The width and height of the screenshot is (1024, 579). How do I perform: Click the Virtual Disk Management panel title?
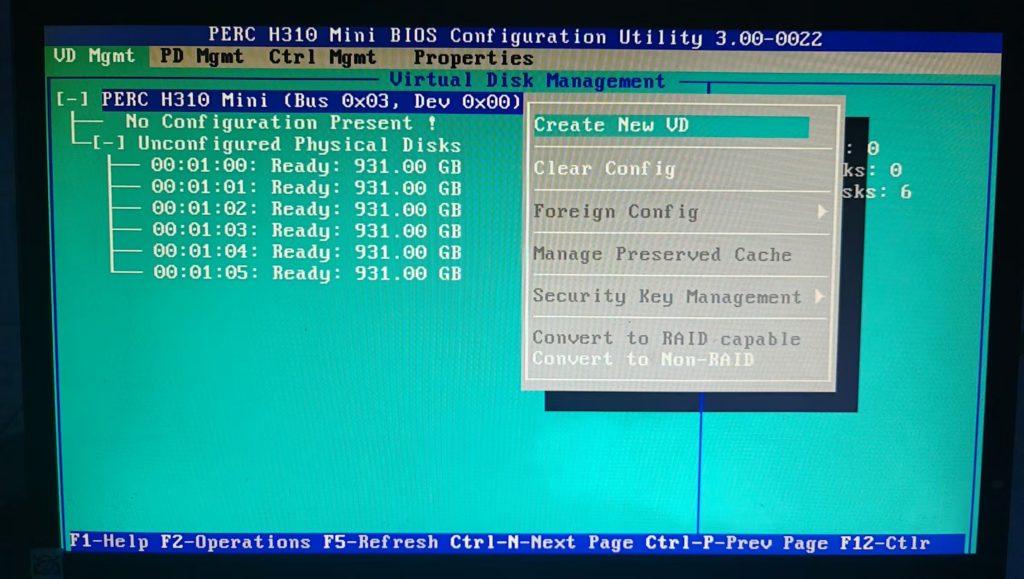[x=527, y=81]
